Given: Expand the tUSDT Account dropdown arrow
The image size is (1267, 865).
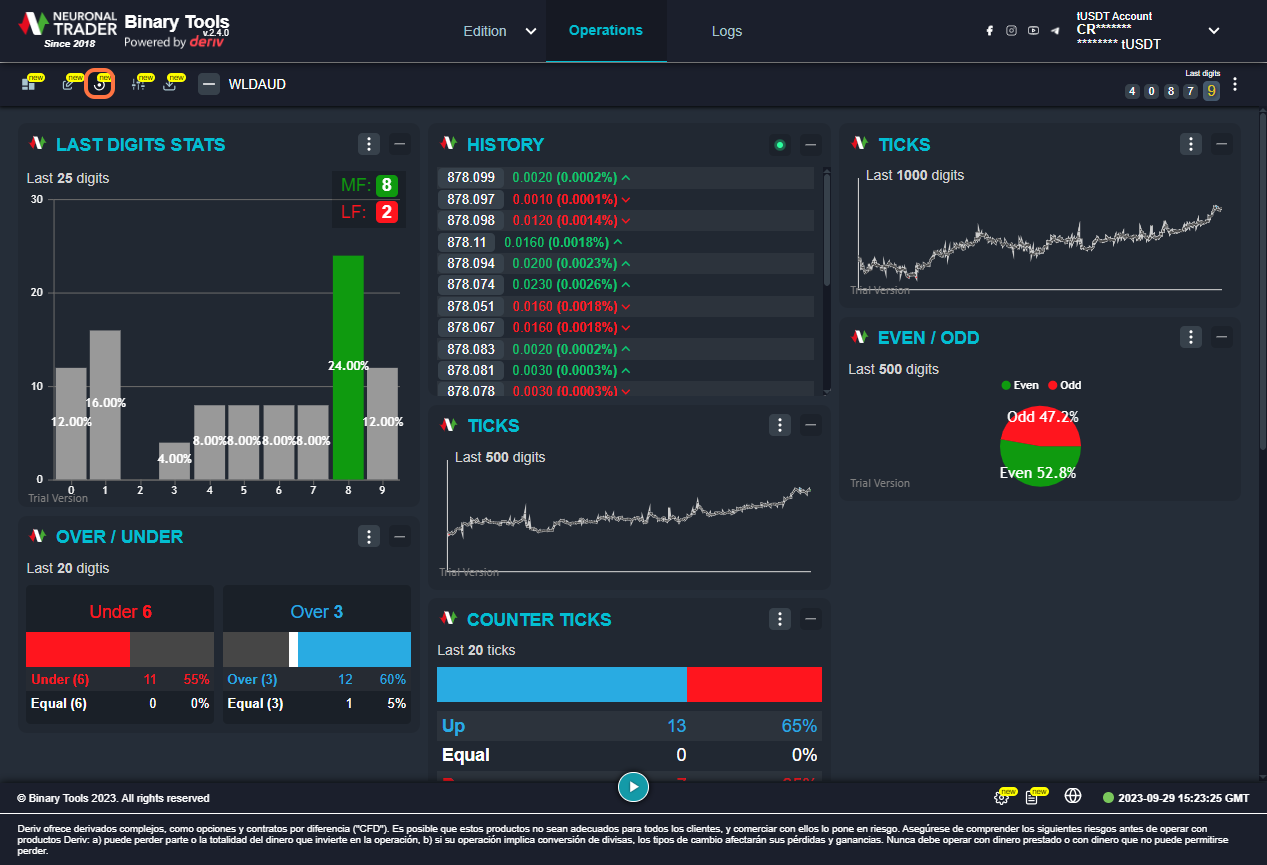Looking at the screenshot, I should tap(1214, 31).
